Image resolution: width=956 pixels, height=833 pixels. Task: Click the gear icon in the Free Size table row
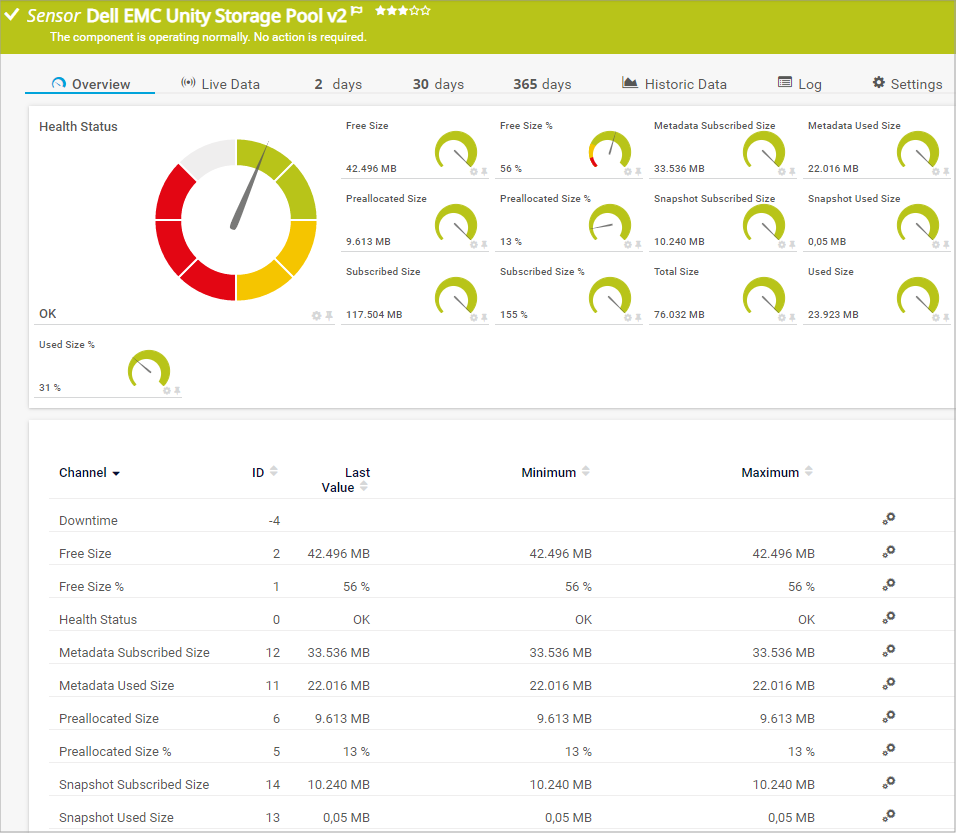coord(888,552)
